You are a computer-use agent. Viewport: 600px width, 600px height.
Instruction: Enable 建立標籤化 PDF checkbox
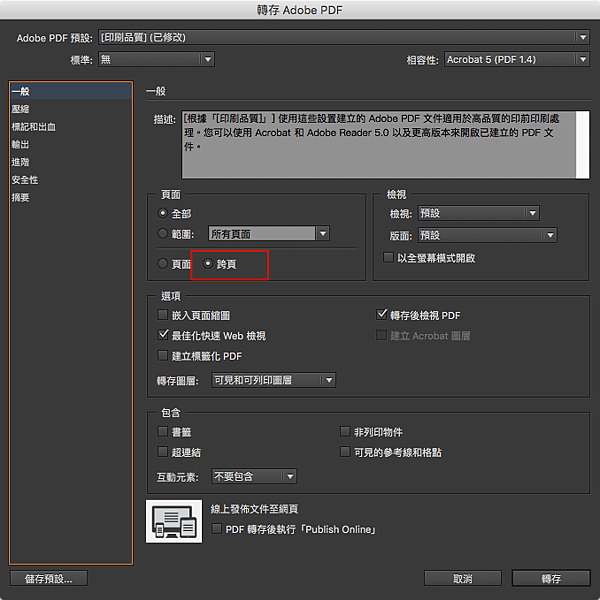click(x=163, y=355)
